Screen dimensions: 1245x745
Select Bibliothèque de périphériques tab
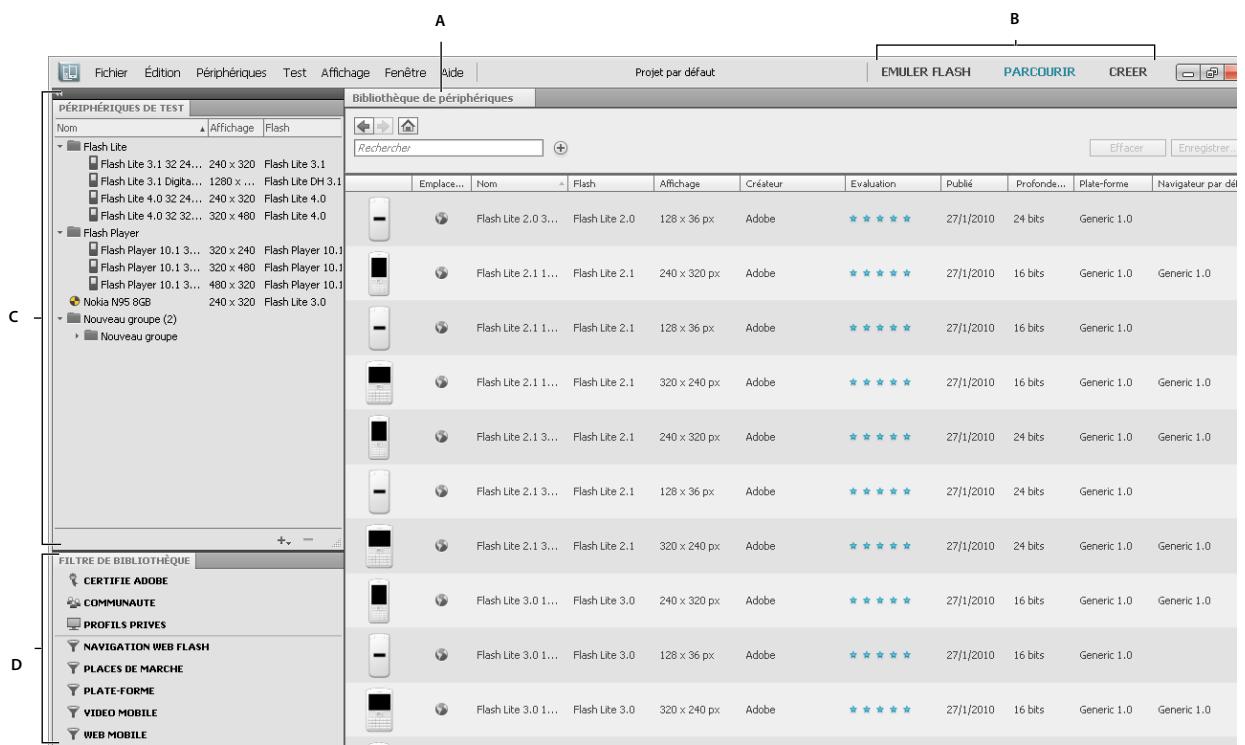click(x=440, y=98)
